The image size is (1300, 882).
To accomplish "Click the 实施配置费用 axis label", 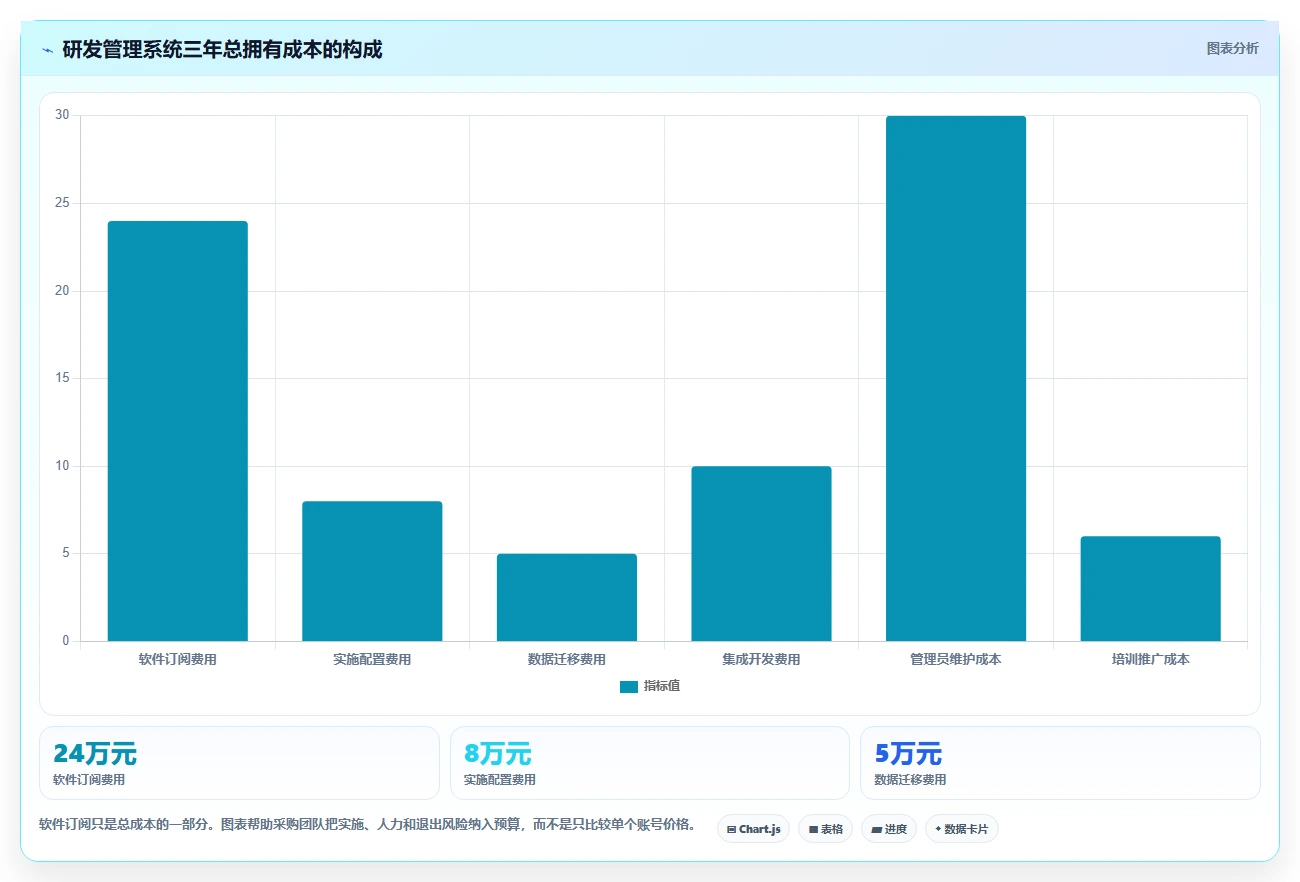I will click(372, 660).
